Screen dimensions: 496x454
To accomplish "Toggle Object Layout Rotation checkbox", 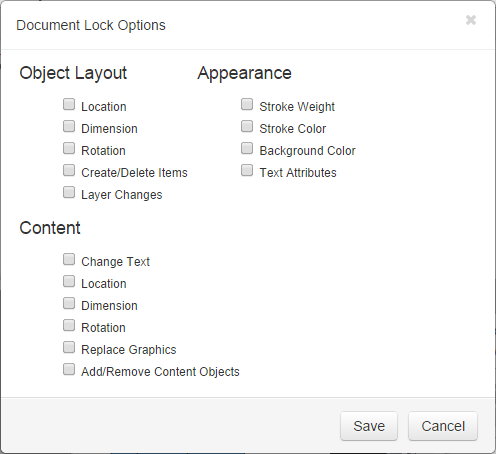I will click(69, 148).
